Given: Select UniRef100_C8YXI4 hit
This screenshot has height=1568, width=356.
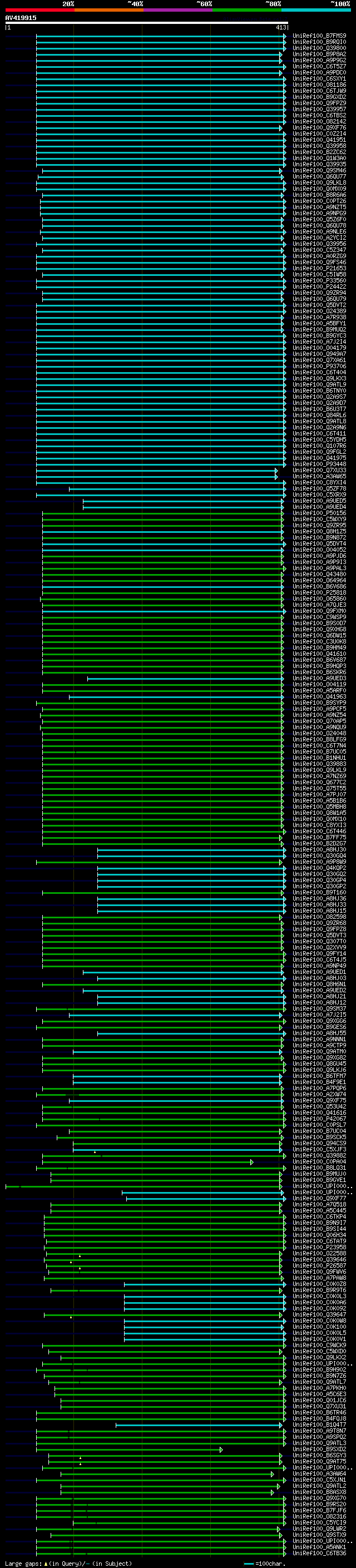Looking at the screenshot, I should 319,483.
